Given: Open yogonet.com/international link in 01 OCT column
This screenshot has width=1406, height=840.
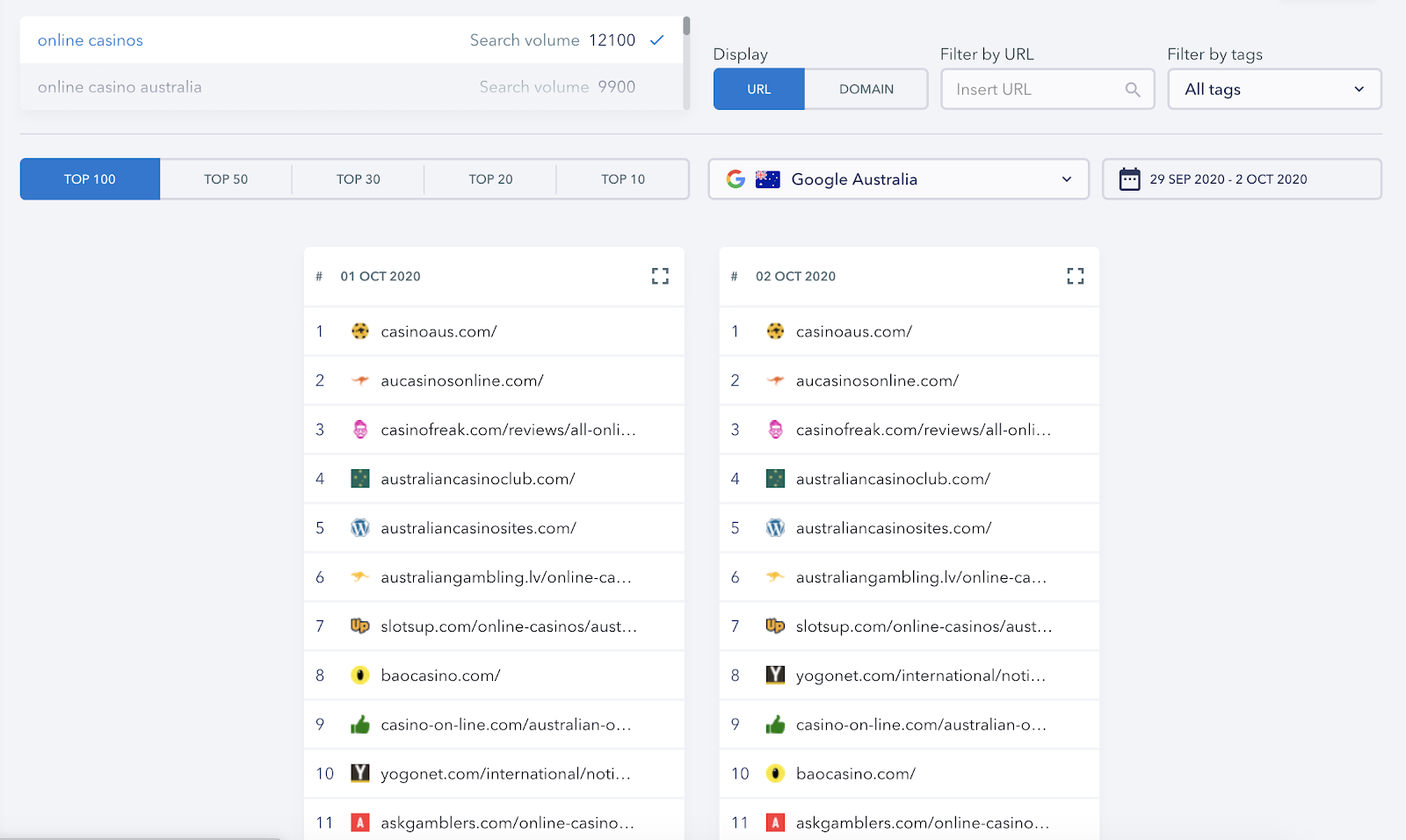Looking at the screenshot, I should [x=505, y=774].
